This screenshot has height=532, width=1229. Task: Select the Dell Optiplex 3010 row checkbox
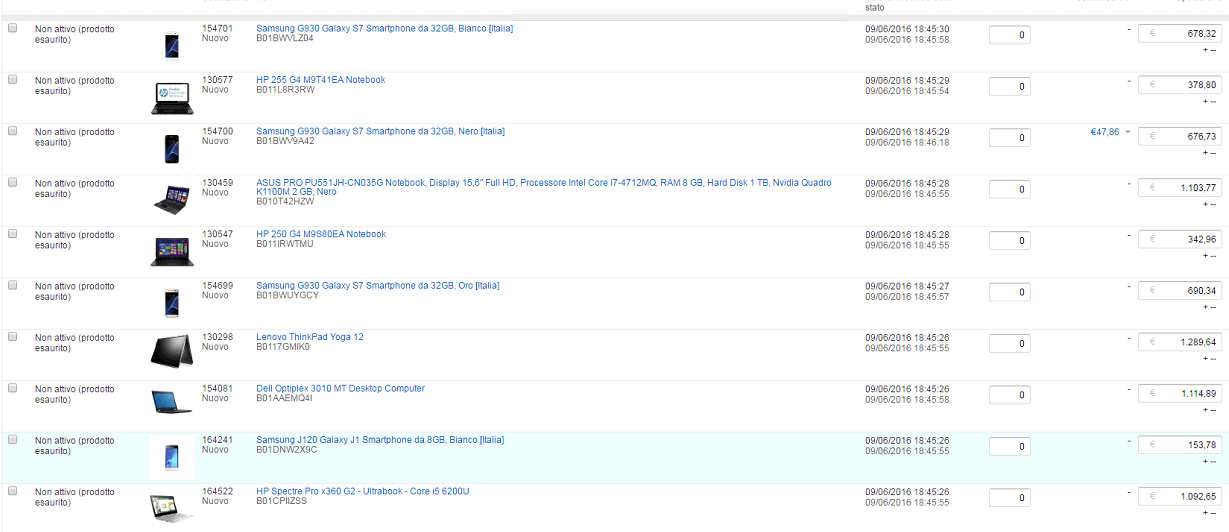[13, 388]
